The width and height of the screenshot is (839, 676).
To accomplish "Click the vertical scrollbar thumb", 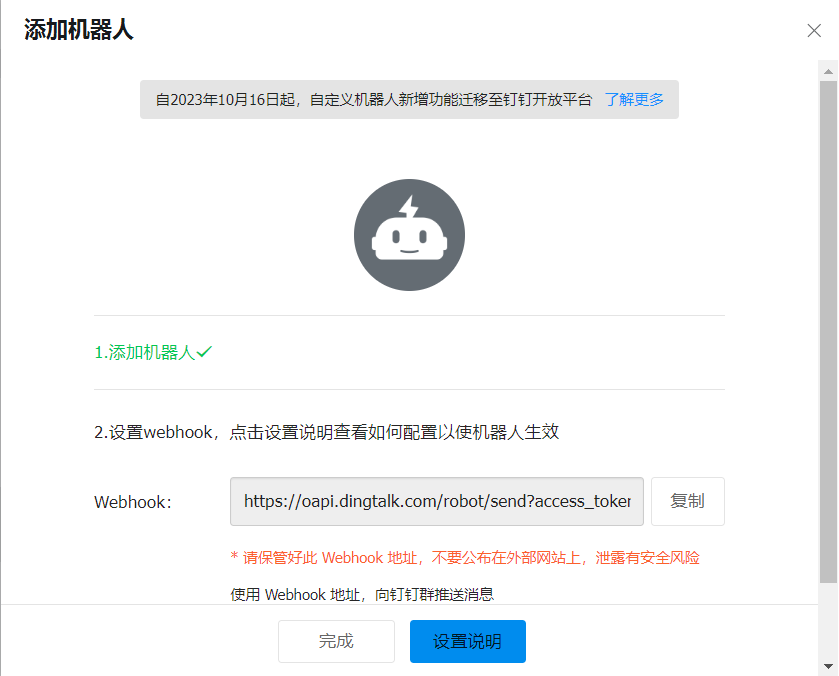I will (828, 332).
